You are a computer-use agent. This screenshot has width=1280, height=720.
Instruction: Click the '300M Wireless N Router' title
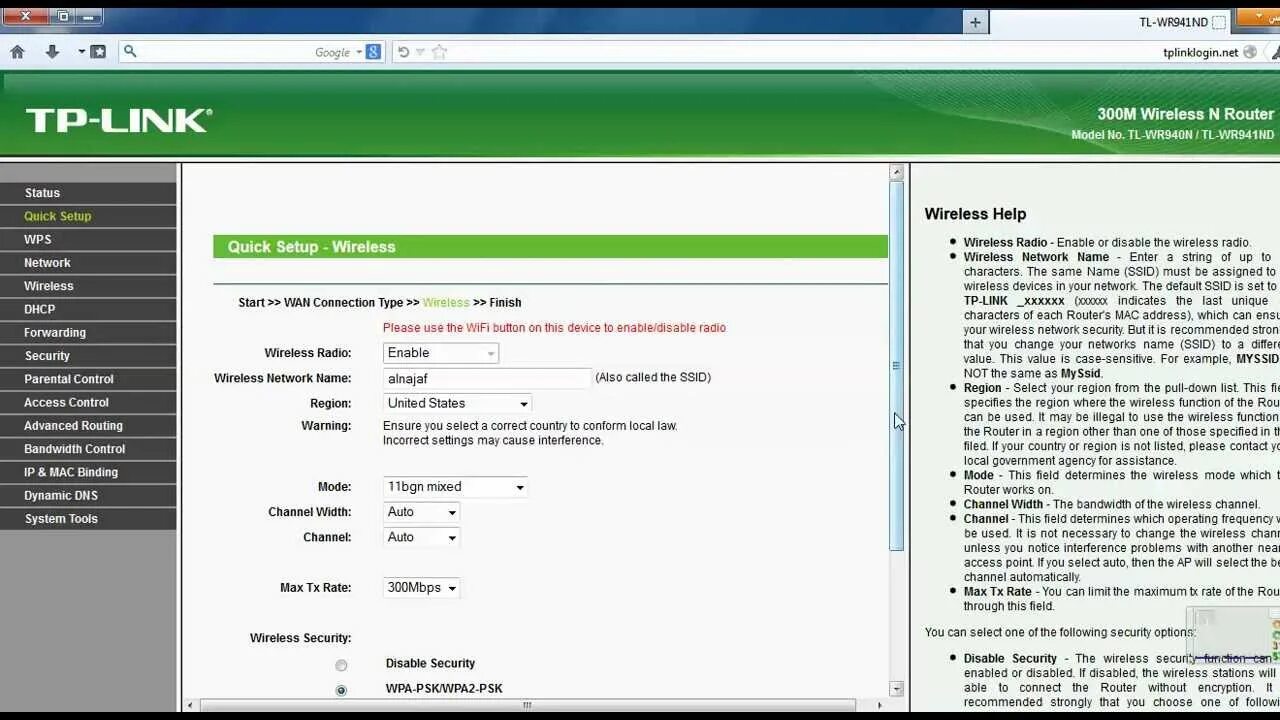[x=1185, y=114]
